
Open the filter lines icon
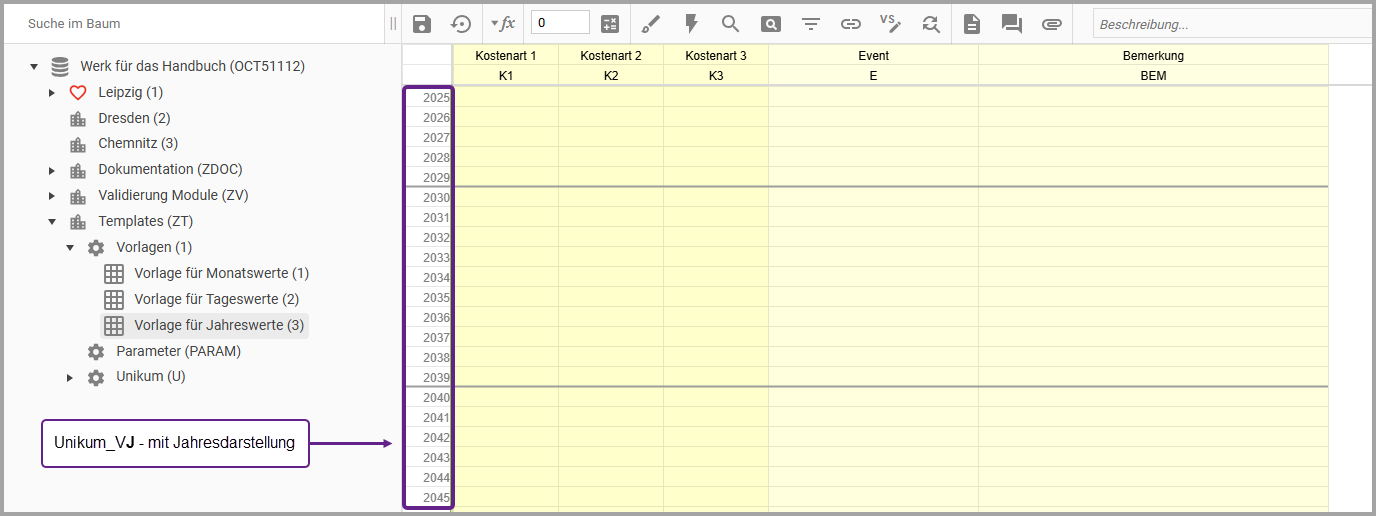tap(810, 24)
